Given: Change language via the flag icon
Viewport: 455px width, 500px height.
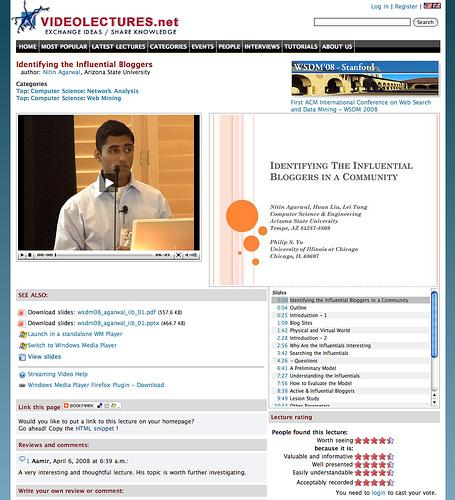Looking at the screenshot, I should 432,6.
